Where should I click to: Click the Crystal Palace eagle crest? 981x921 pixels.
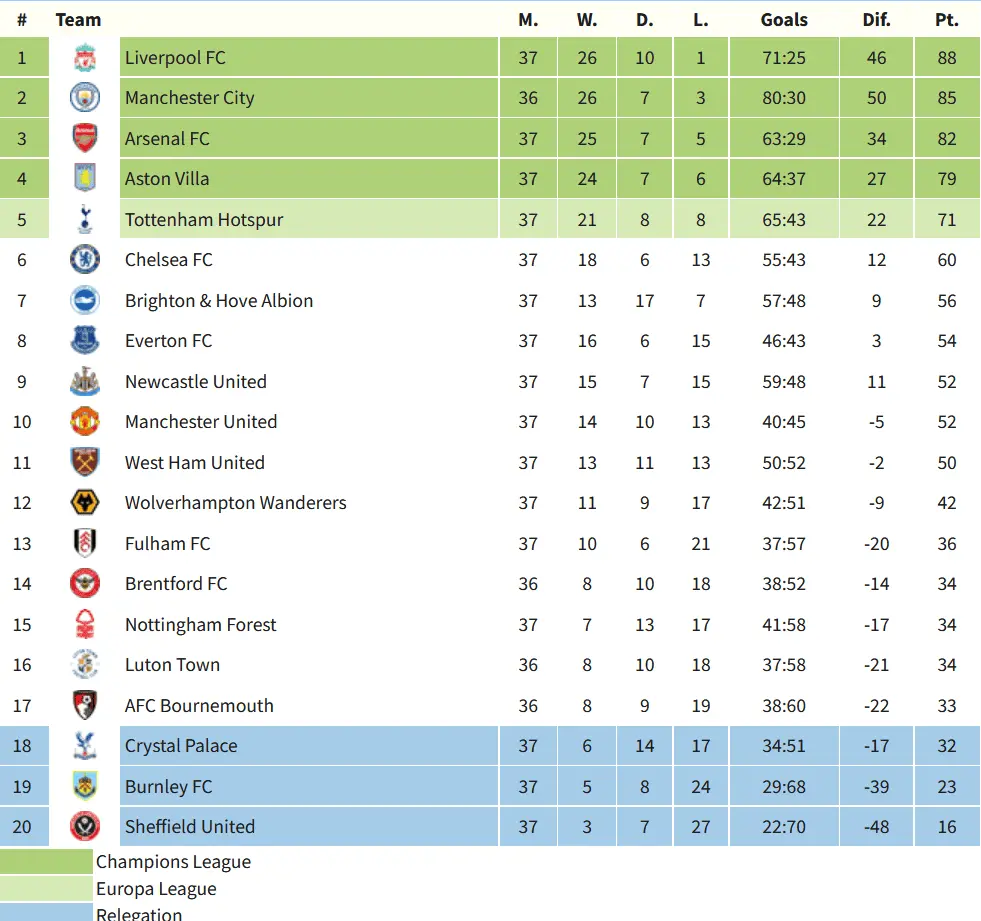85,746
